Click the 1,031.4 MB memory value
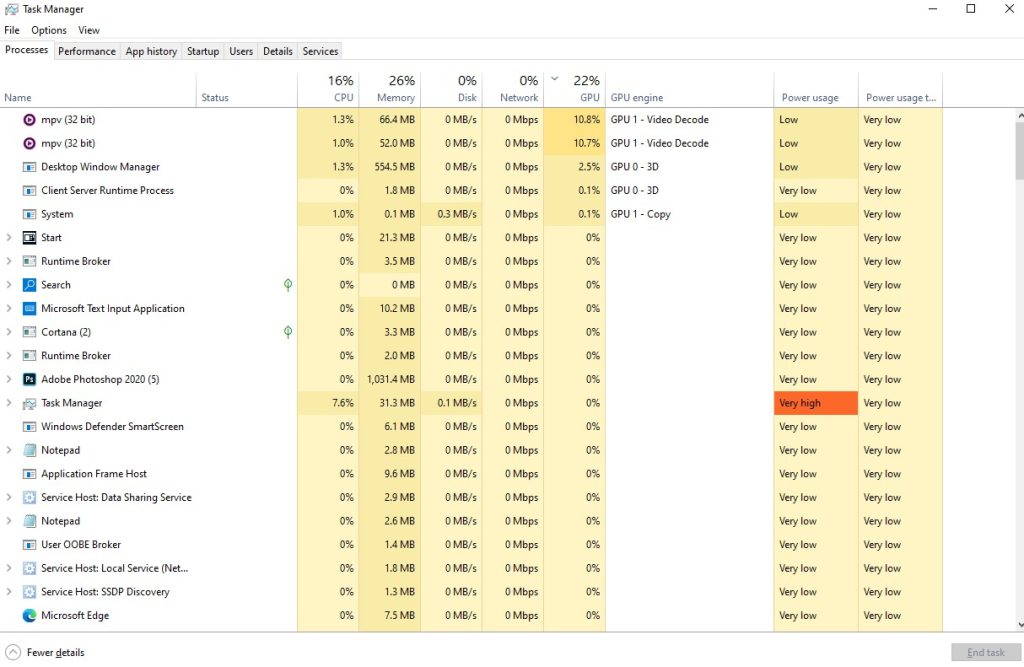This screenshot has width=1024, height=667. pyautogui.click(x=390, y=379)
